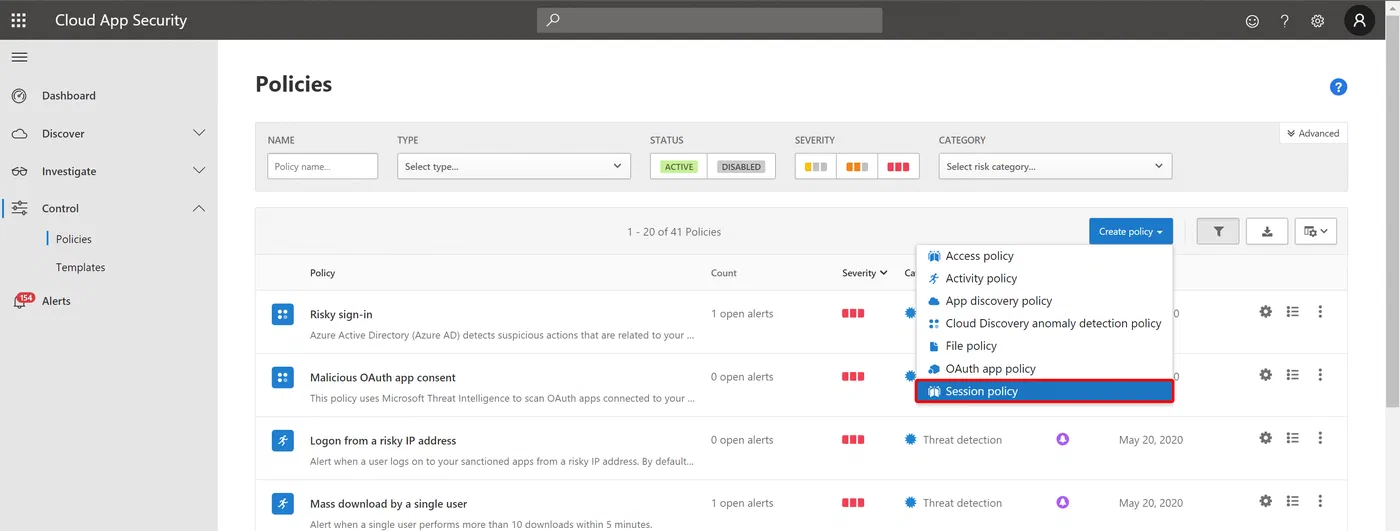Collapse the Control menu chevron

point(199,208)
